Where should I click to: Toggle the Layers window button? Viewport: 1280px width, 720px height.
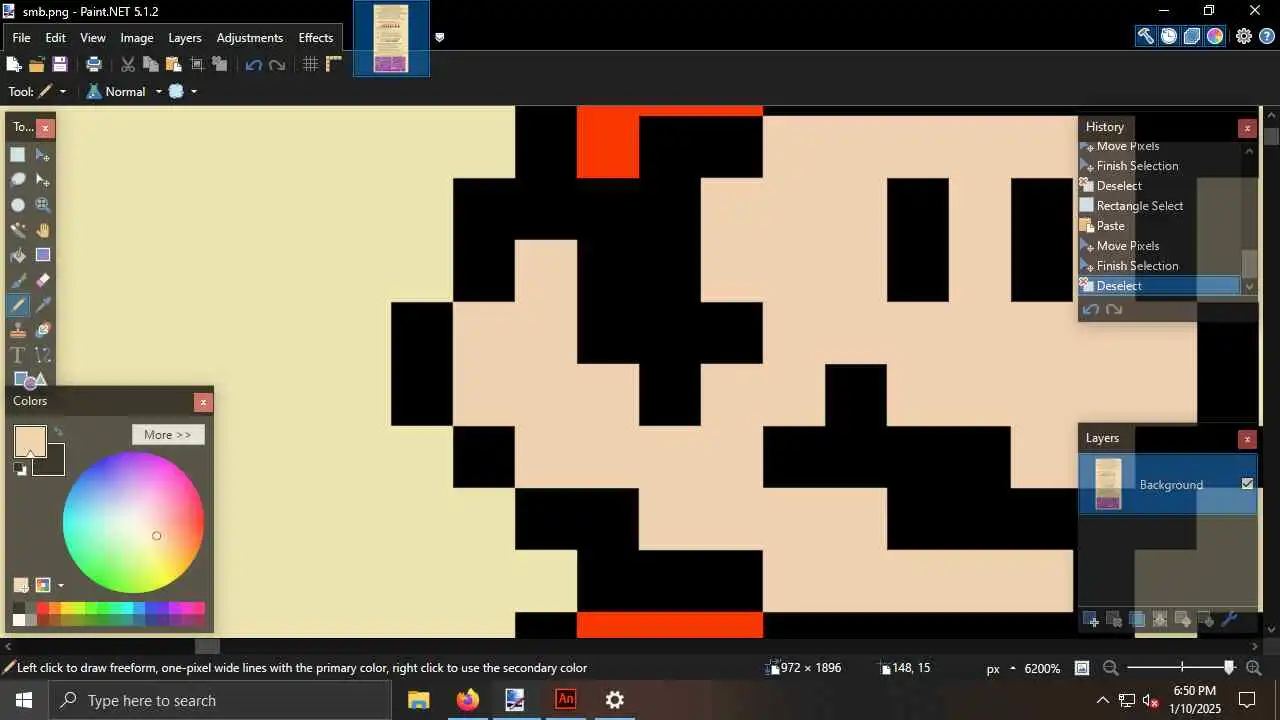pos(1192,36)
